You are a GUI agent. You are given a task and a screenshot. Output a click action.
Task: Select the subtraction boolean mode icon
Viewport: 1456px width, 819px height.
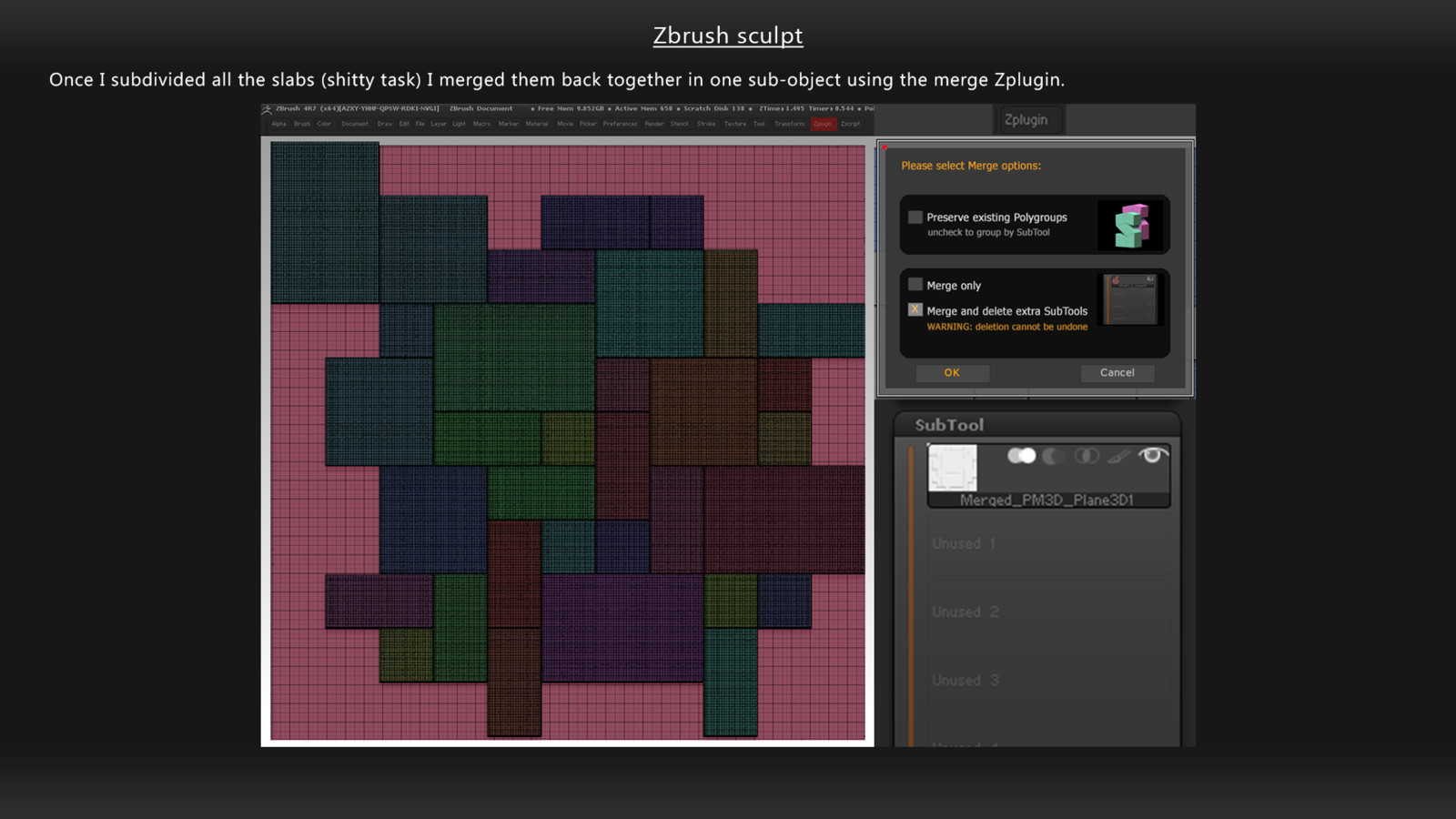pos(1053,456)
